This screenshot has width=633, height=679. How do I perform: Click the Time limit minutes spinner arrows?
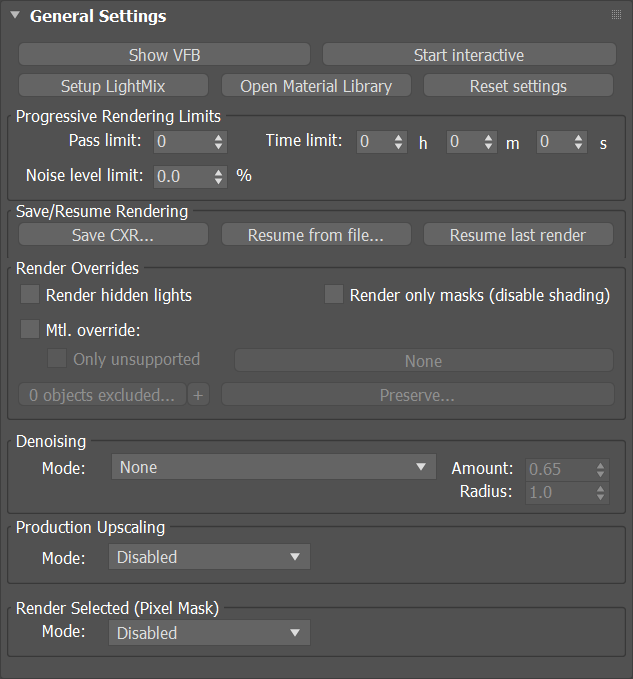point(488,142)
